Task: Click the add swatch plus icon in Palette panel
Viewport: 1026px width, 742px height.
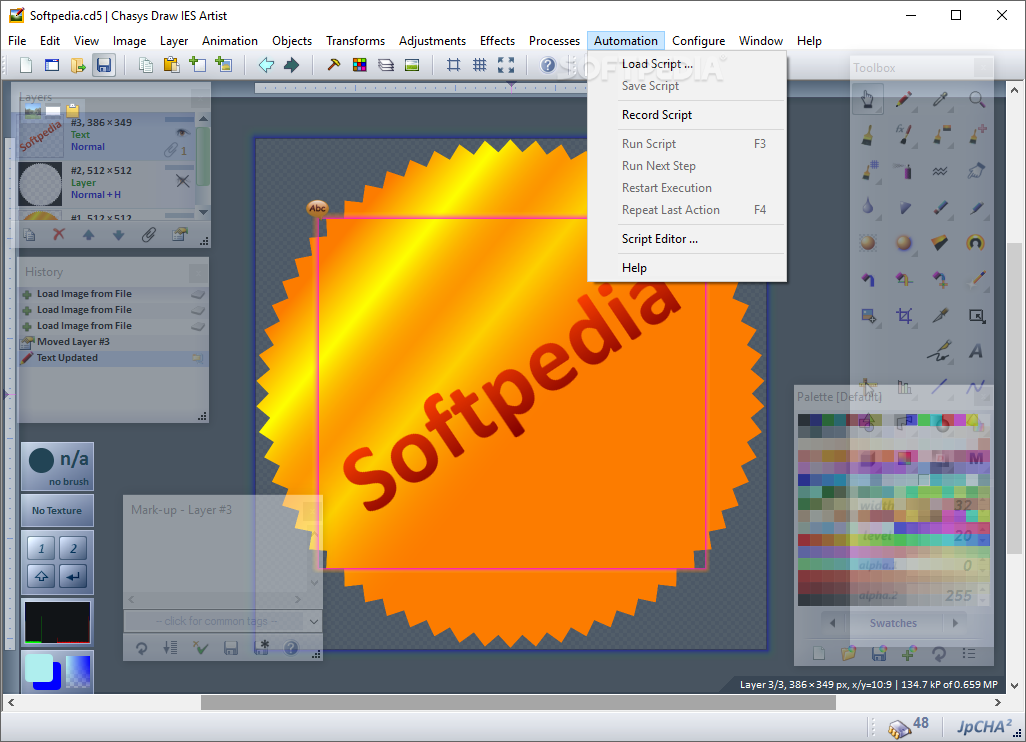Action: 909,653
